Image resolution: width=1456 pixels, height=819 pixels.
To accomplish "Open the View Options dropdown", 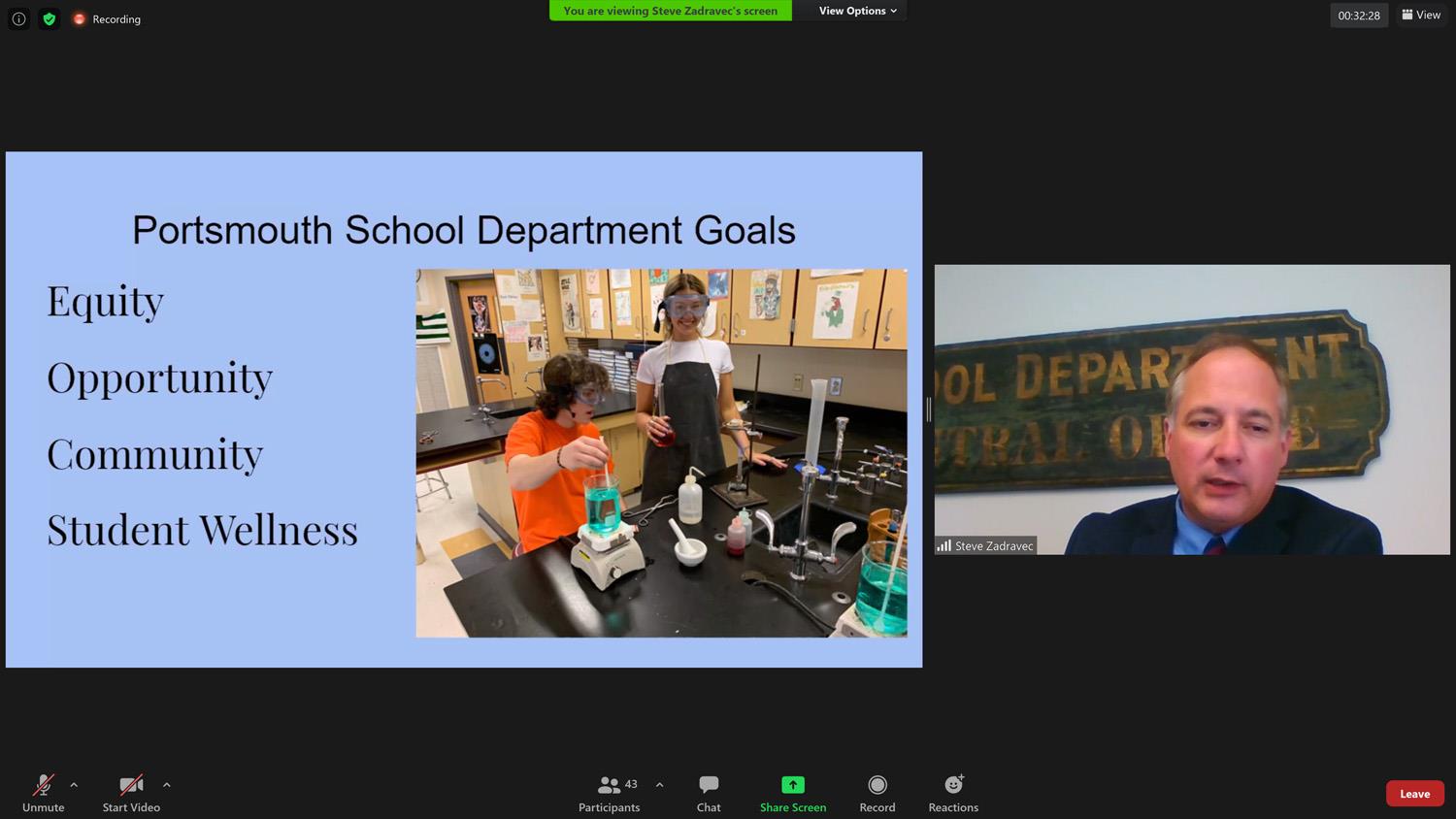I will [x=857, y=11].
